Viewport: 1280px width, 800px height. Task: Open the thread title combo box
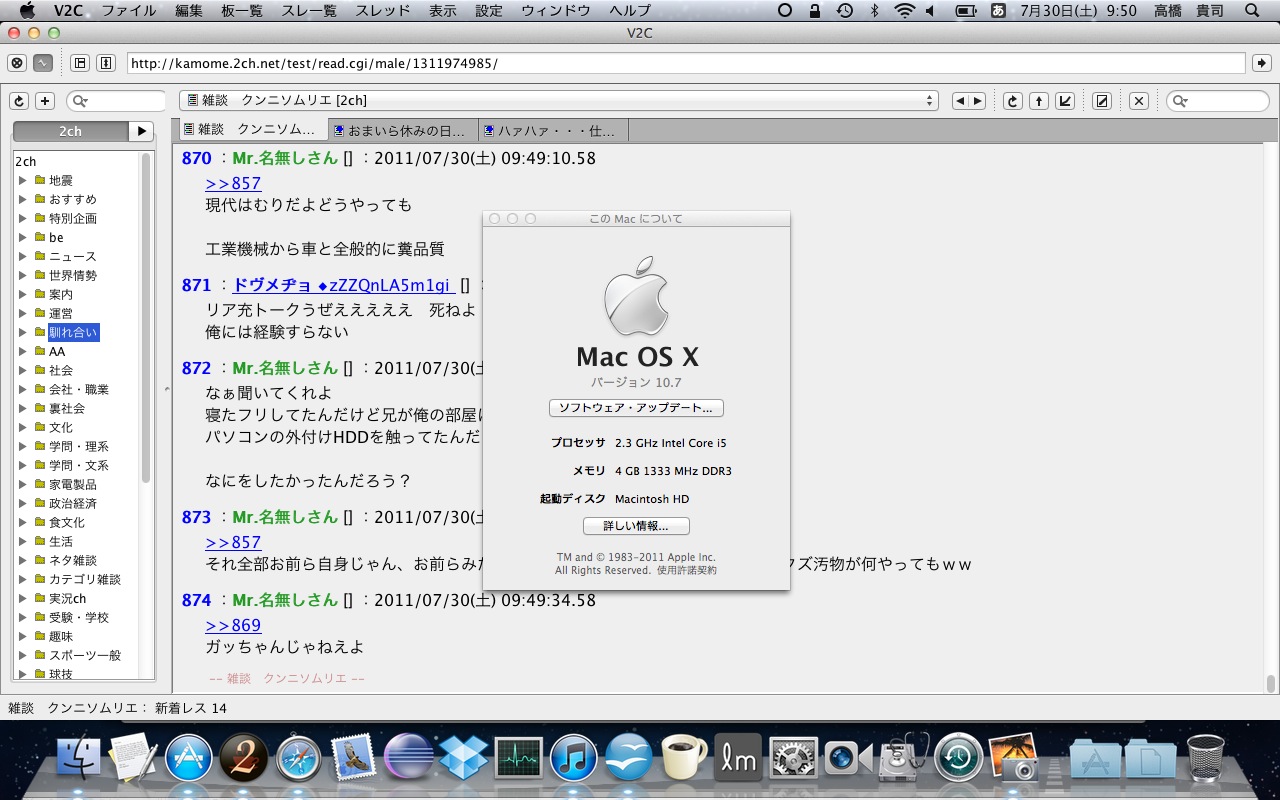pos(559,101)
